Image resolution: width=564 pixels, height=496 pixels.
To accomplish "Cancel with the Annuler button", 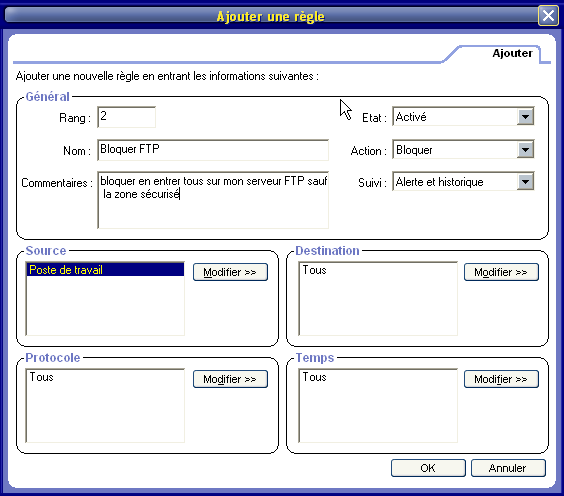I will coord(508,468).
